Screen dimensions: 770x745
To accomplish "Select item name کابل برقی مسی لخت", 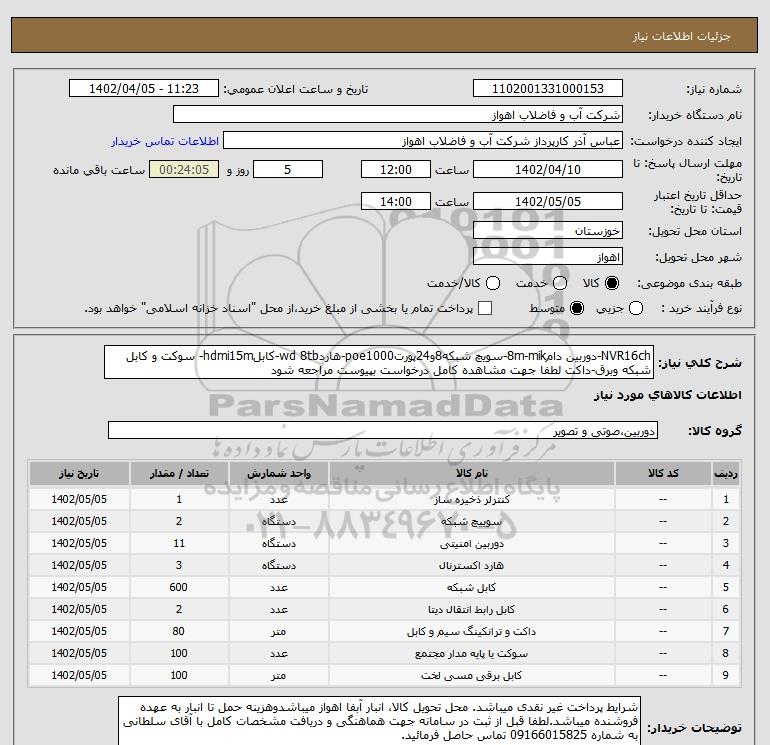I will [x=471, y=676].
